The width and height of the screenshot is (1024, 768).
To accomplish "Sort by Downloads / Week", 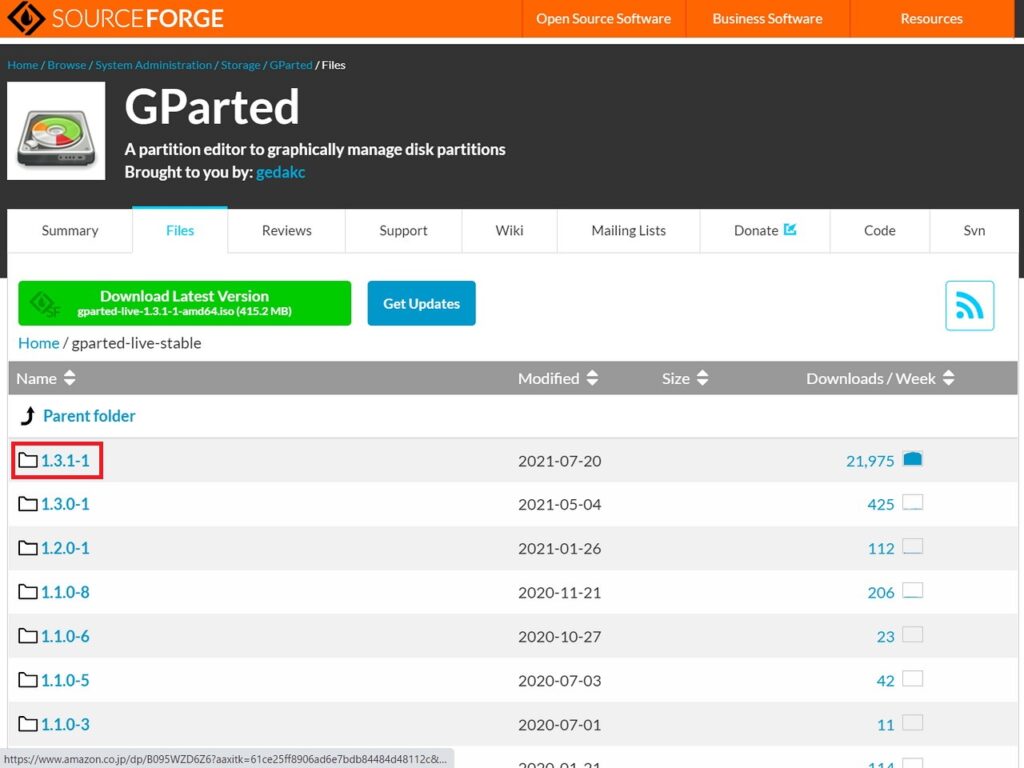I will click(880, 378).
